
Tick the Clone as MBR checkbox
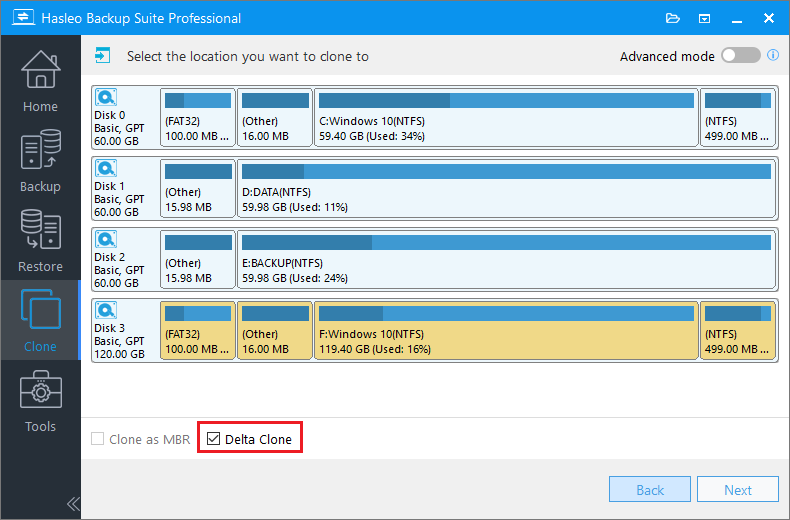point(97,439)
